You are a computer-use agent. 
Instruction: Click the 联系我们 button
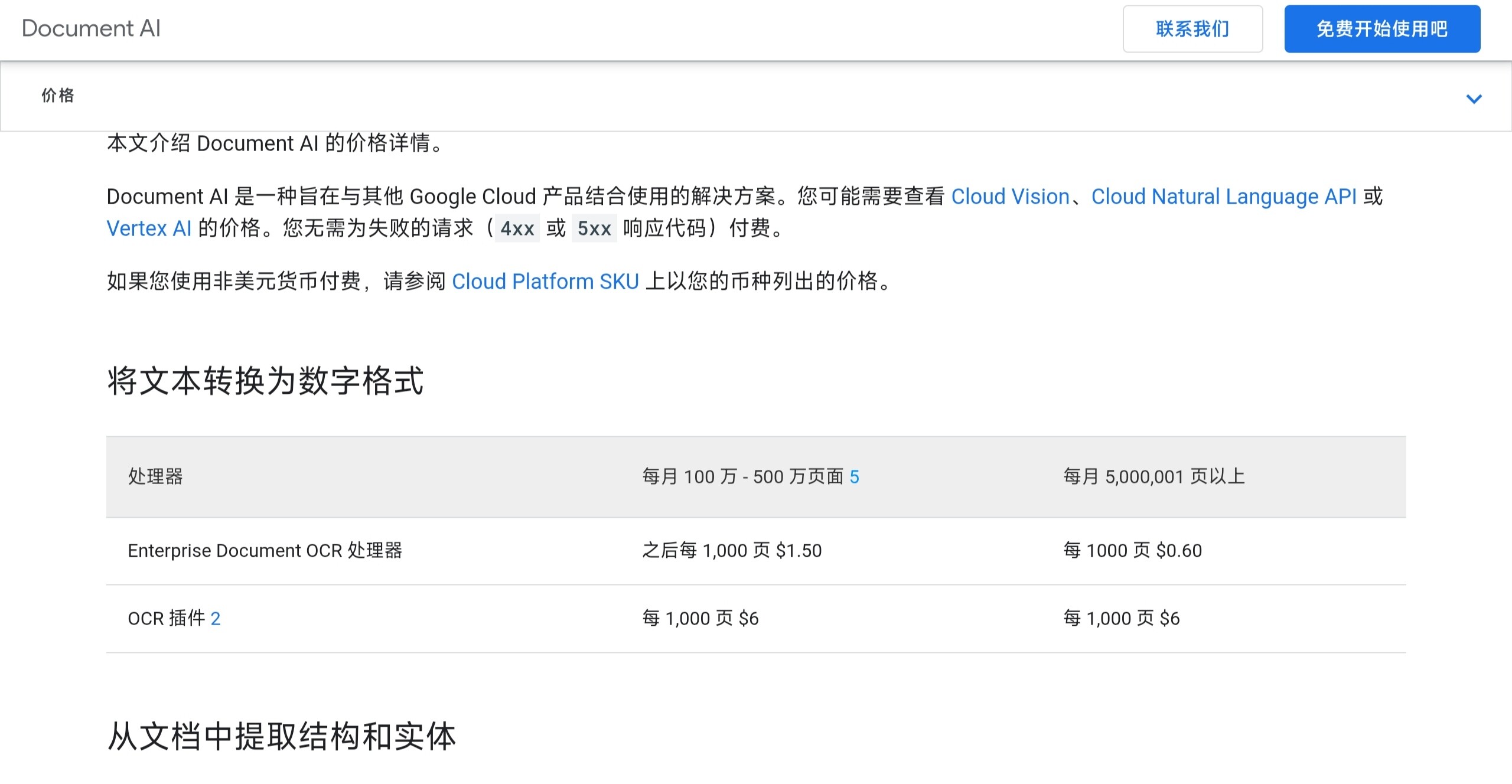[1192, 29]
